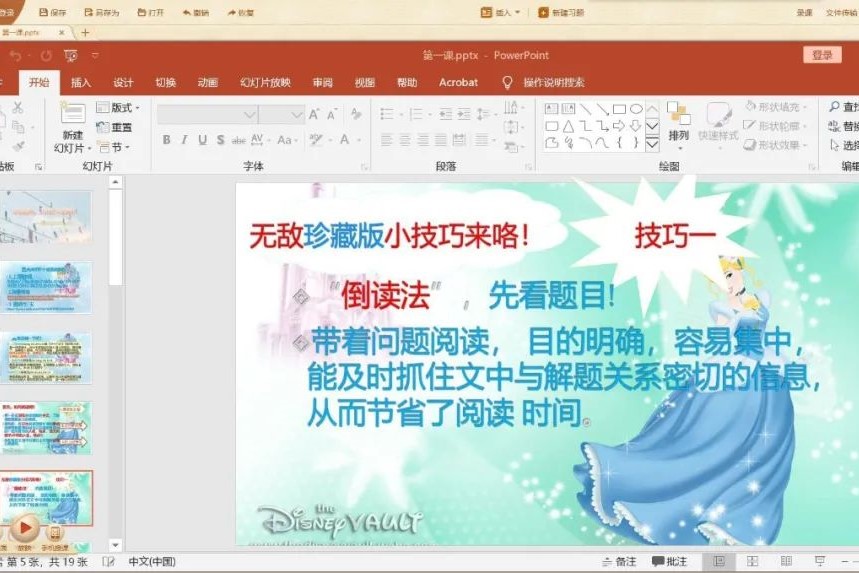This screenshot has height=573, width=859.
Task: Open the font size combo box
Action: (x=282, y=114)
